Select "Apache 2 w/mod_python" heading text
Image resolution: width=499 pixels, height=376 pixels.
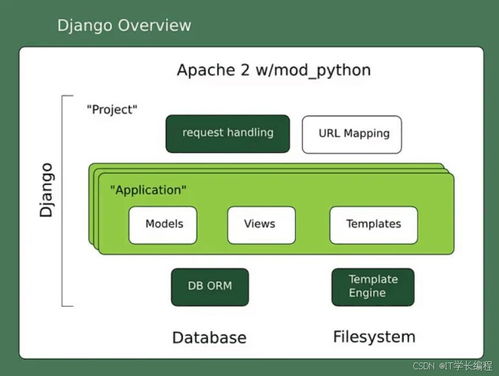point(274,71)
